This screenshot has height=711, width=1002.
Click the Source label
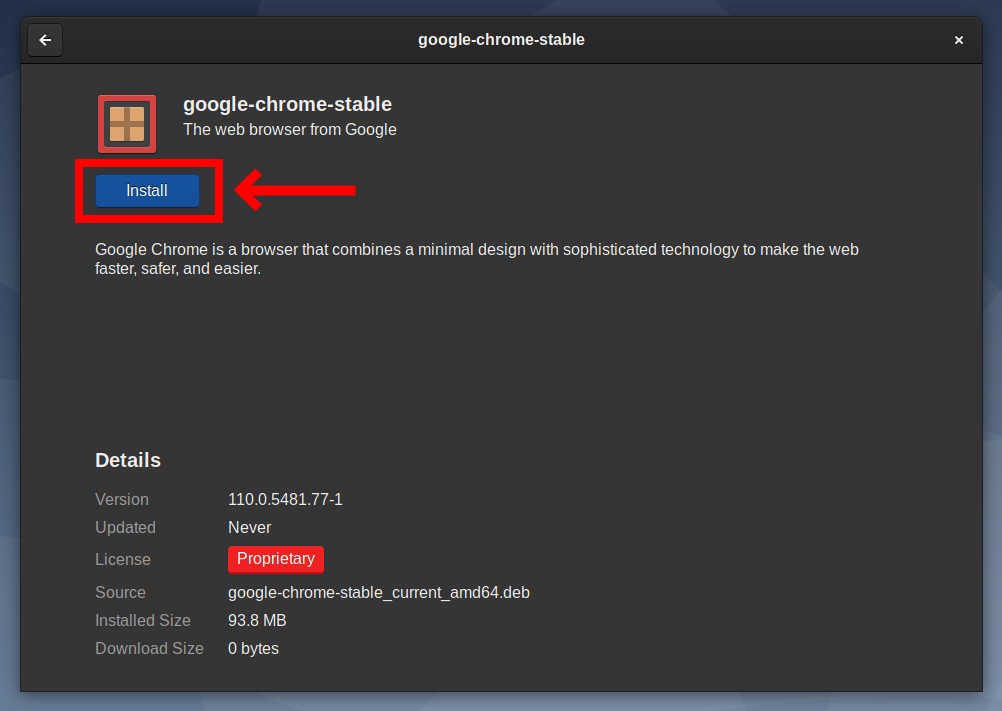point(120,593)
